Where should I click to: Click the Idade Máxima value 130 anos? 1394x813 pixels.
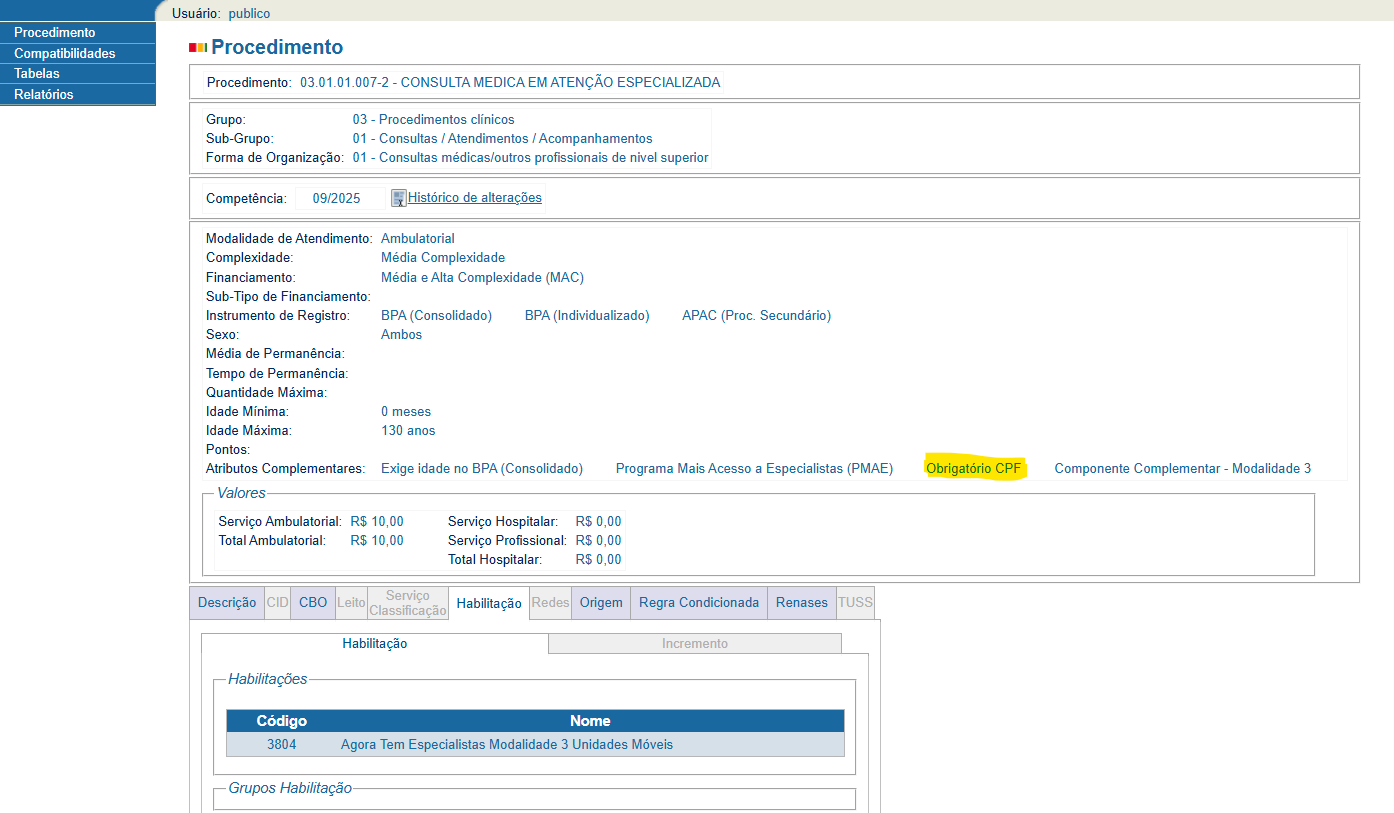tap(408, 431)
